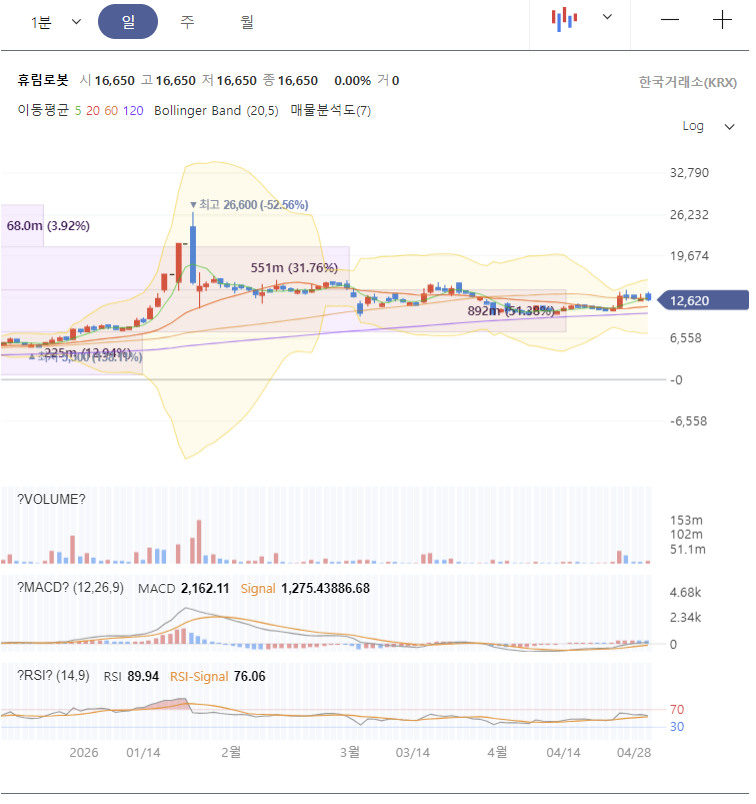Screen dimensions: 756x804
Task: Switch to the 주 weekly chart tab
Action: click(x=187, y=22)
